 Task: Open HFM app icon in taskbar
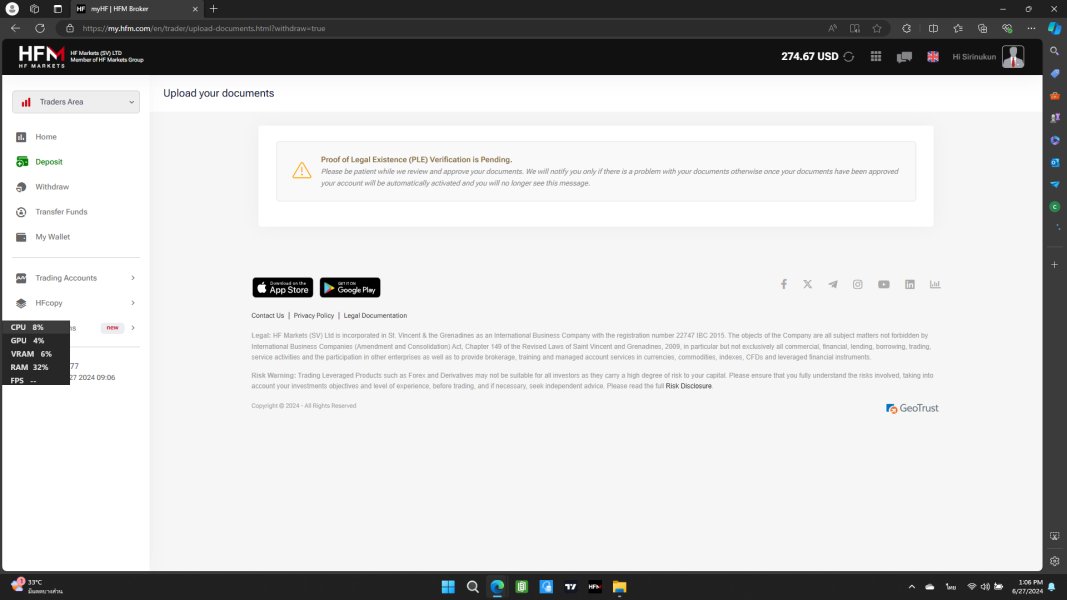pos(595,586)
